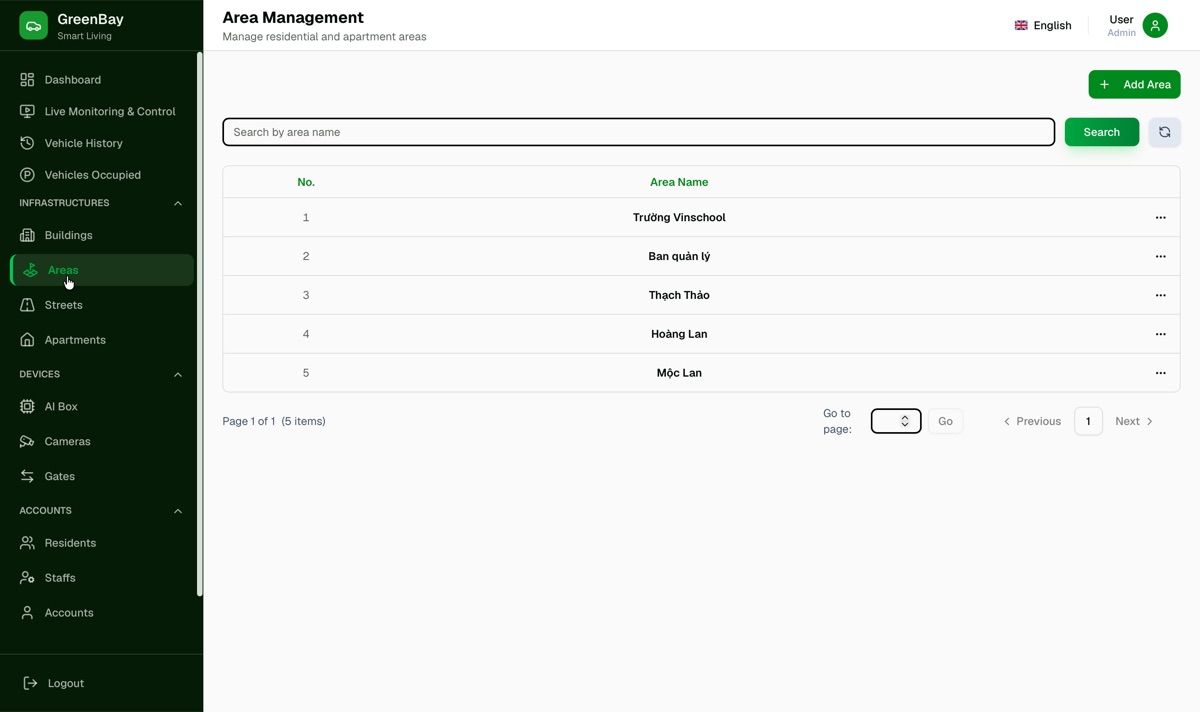The height and width of the screenshot is (712, 1200).
Task: Open the English language selector
Action: (1043, 26)
